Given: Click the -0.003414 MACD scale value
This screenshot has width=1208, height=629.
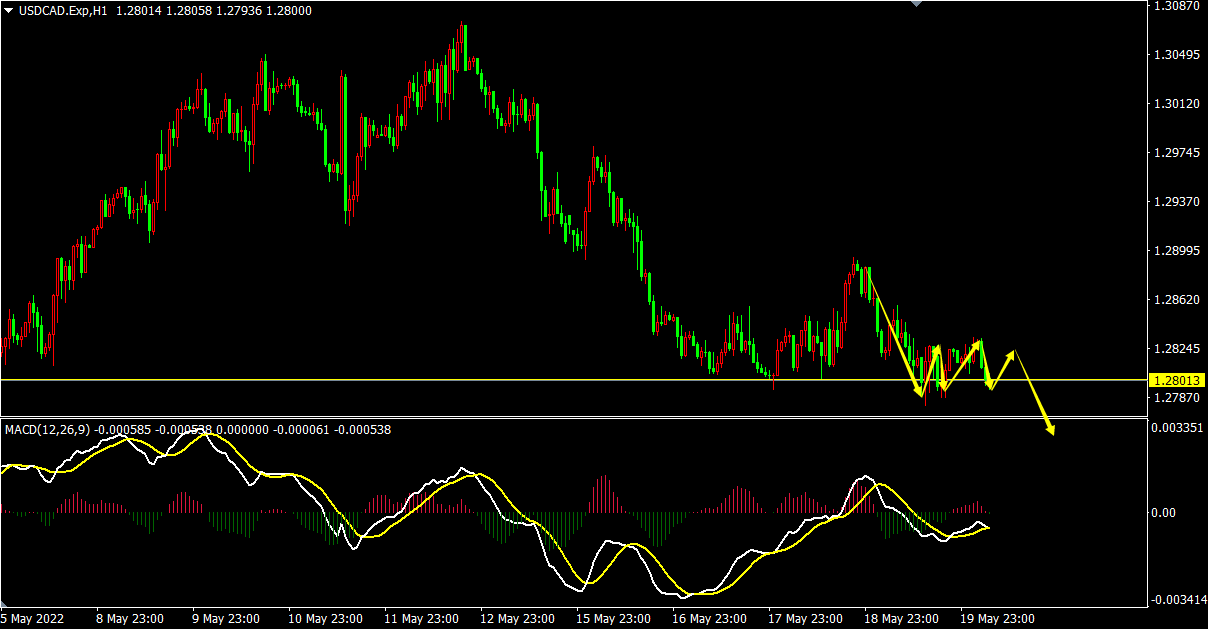Looking at the screenshot, I should (x=1177, y=600).
